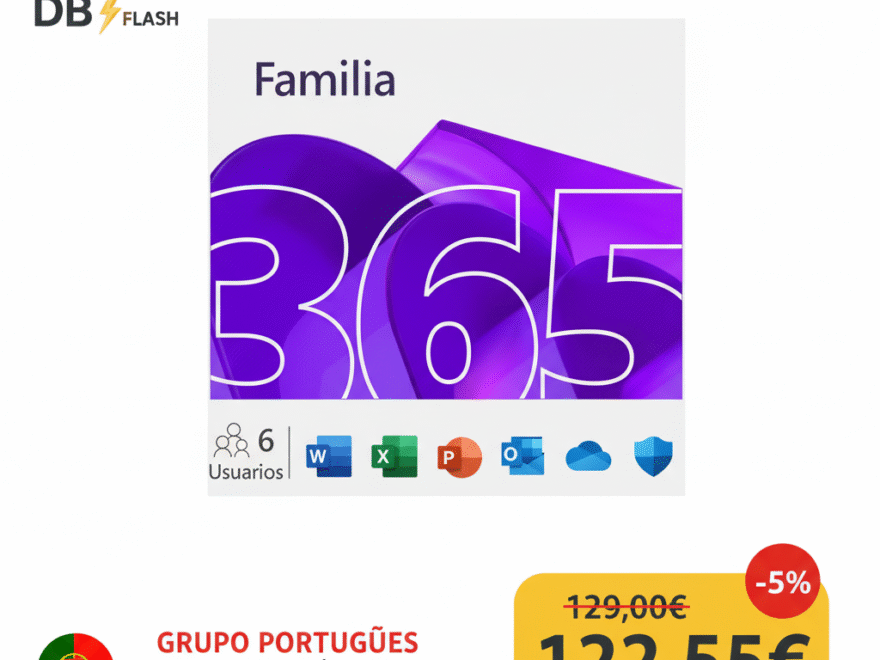This screenshot has height=660, width=880.
Task: Click the Portugal flag icon
Action: 76,647
